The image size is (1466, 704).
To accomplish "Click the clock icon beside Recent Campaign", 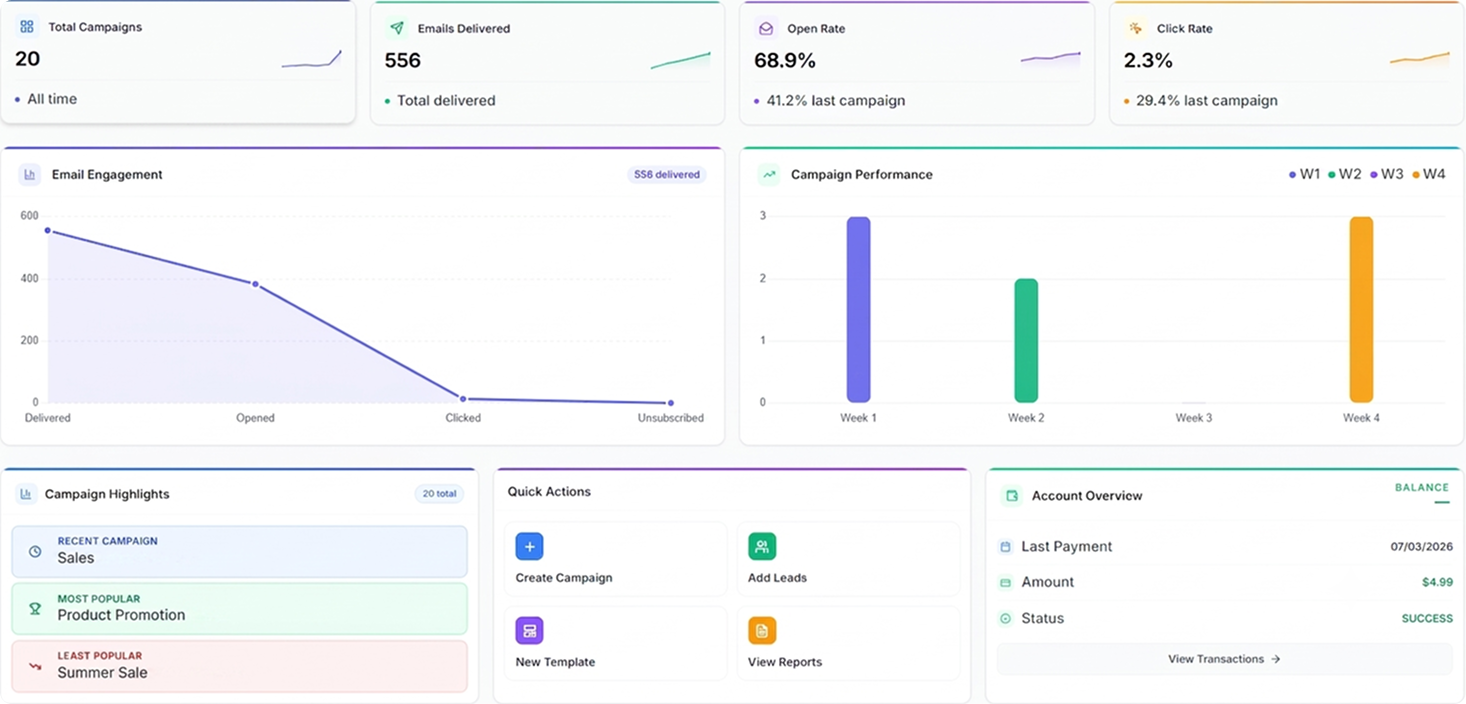I will tap(35, 552).
